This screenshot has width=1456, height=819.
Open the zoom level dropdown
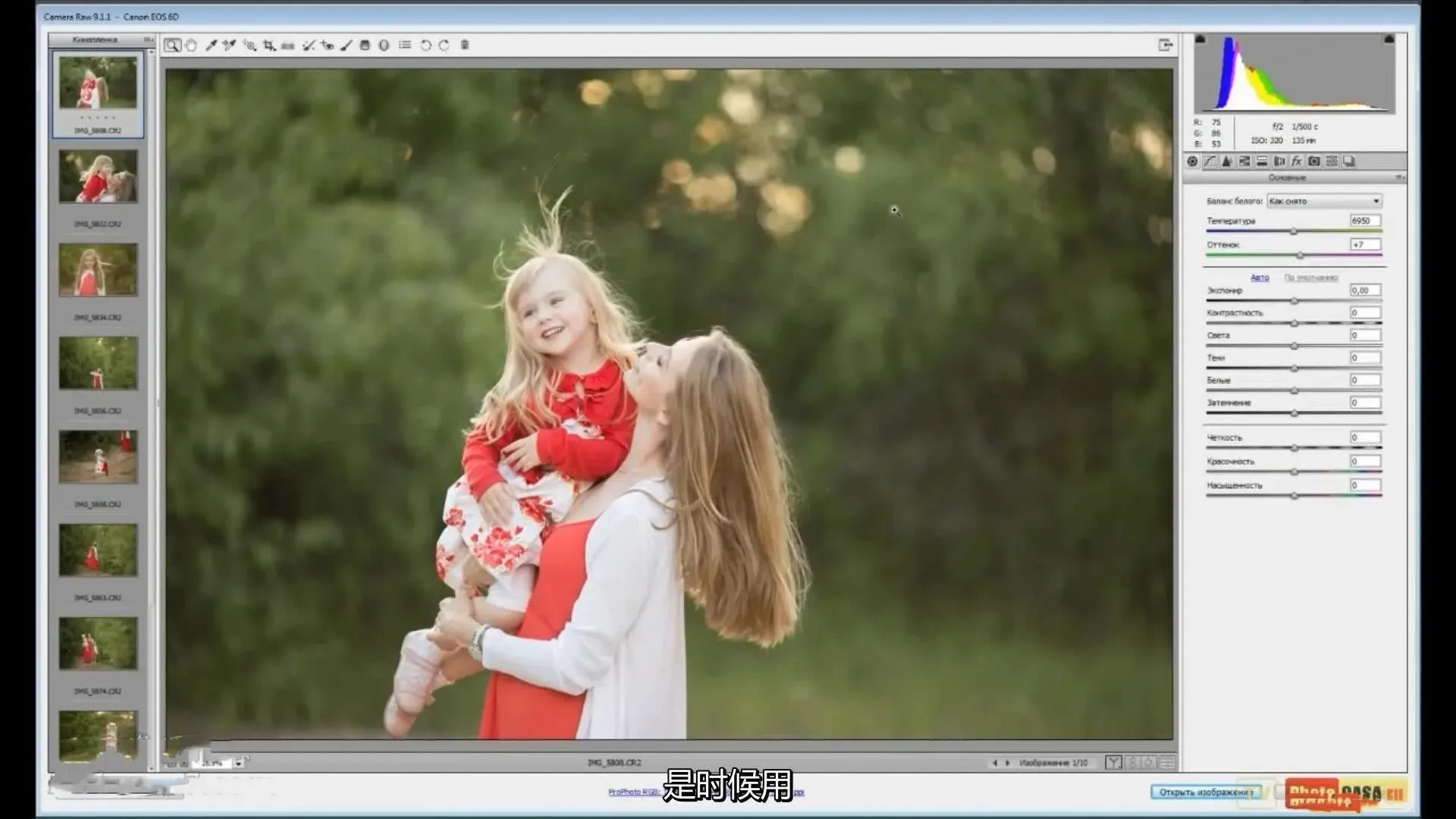[x=239, y=763]
